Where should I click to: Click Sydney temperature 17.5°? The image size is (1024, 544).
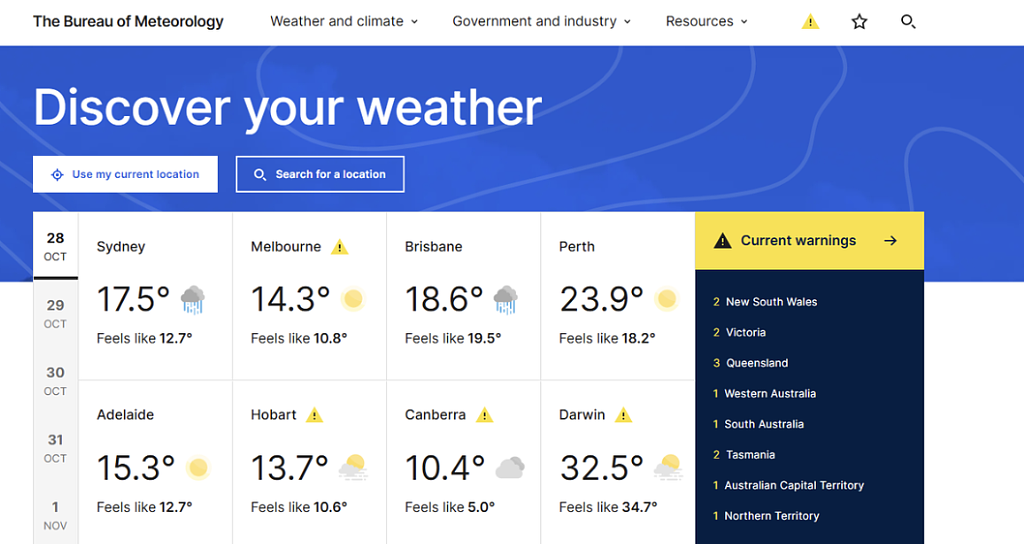pos(133,300)
